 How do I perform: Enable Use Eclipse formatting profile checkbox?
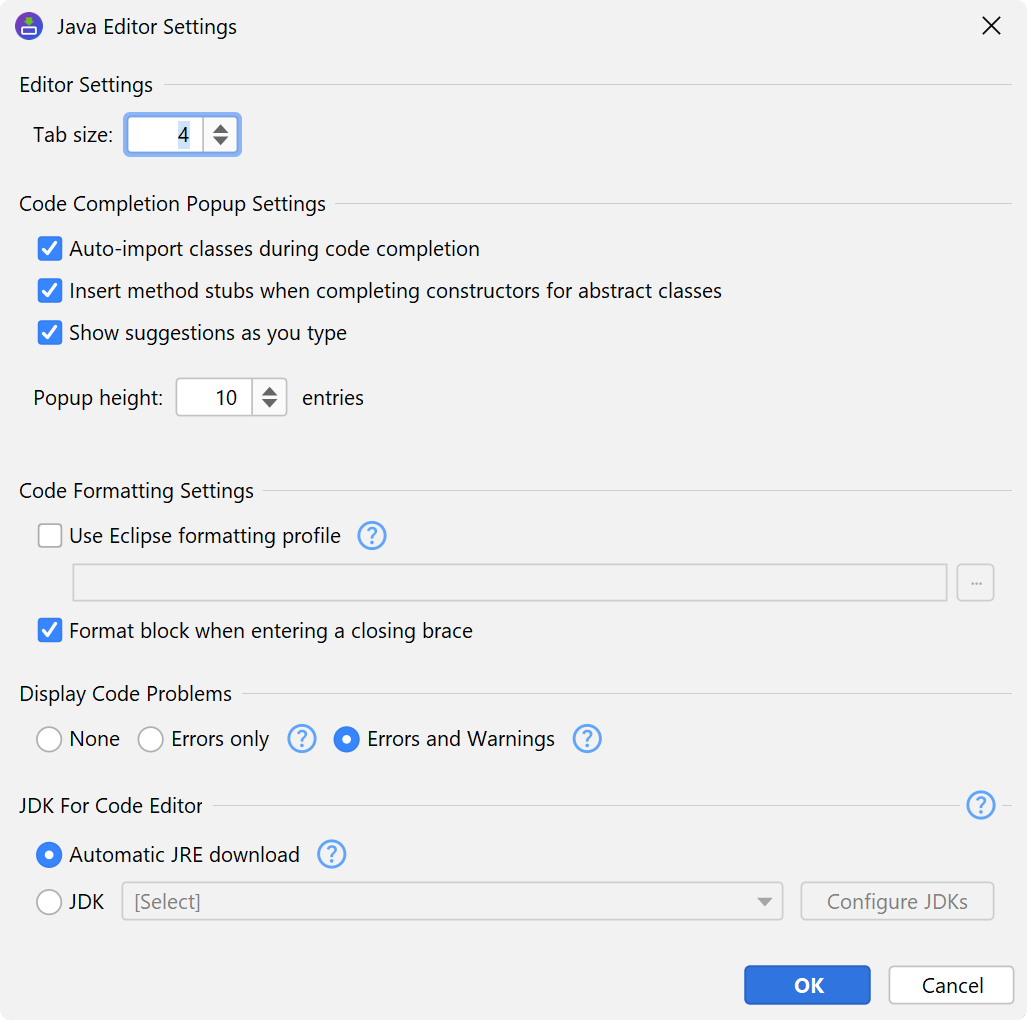[50, 536]
